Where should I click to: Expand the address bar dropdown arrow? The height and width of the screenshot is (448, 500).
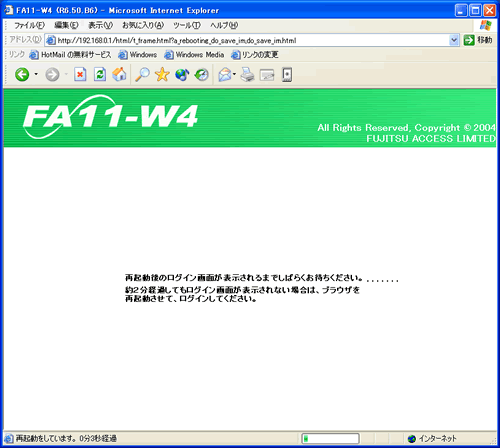coord(454,40)
